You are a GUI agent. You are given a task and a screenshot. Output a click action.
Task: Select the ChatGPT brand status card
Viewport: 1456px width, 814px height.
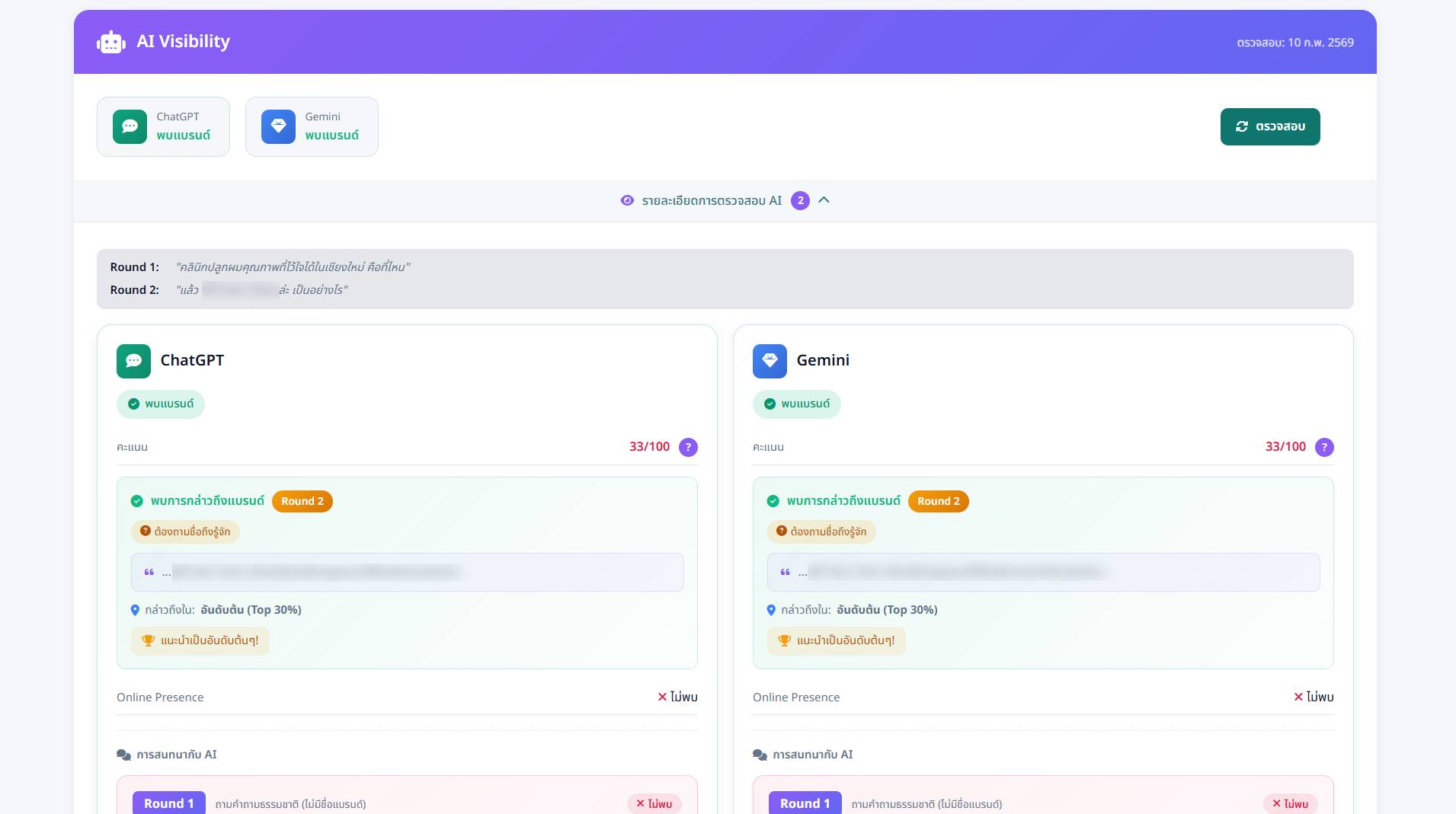(163, 126)
